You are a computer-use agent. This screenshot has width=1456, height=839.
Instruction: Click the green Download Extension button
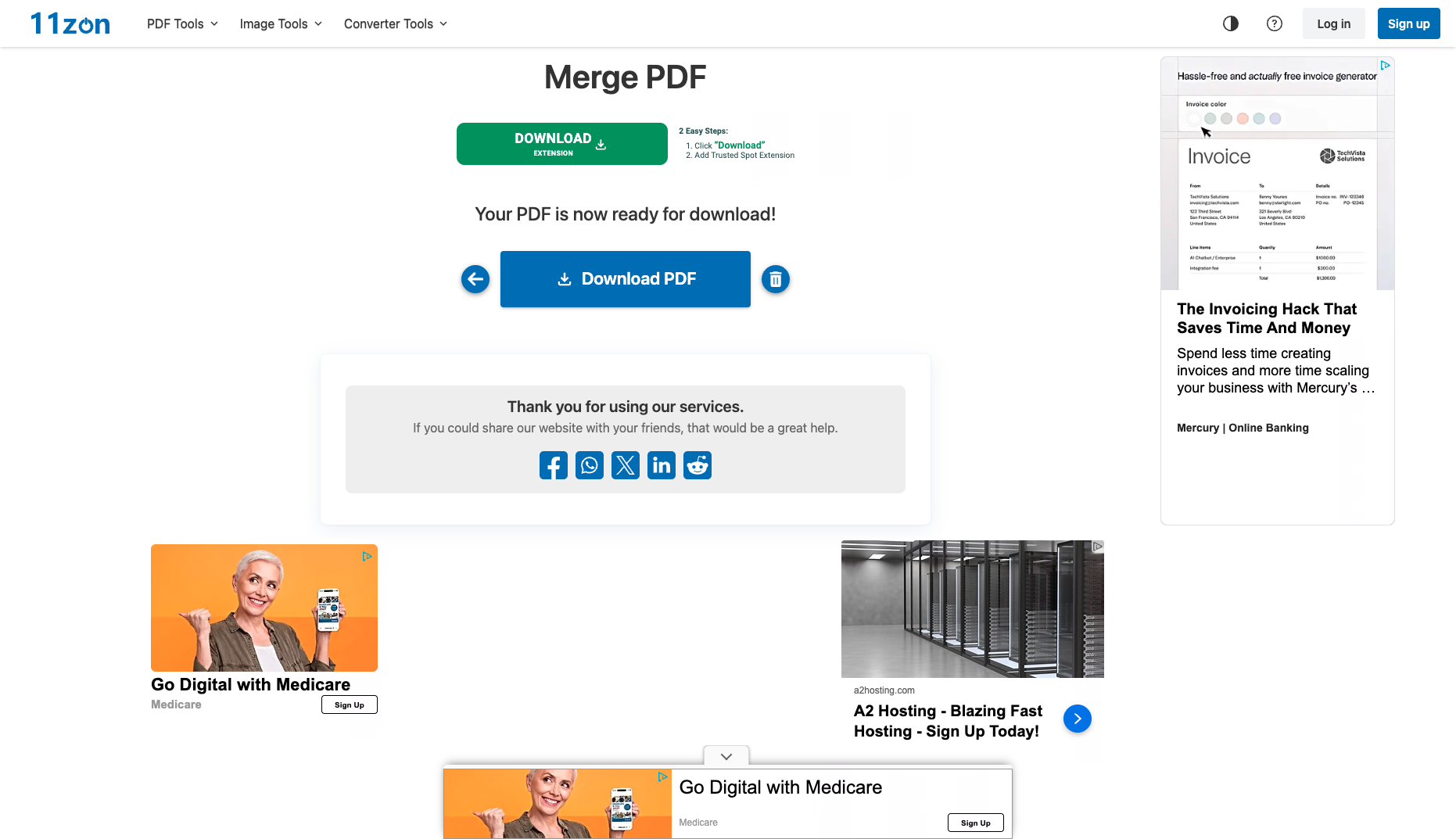point(562,144)
